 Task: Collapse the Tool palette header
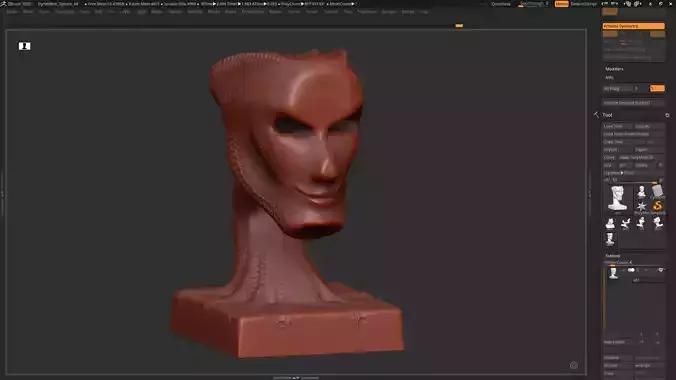pyautogui.click(x=607, y=115)
